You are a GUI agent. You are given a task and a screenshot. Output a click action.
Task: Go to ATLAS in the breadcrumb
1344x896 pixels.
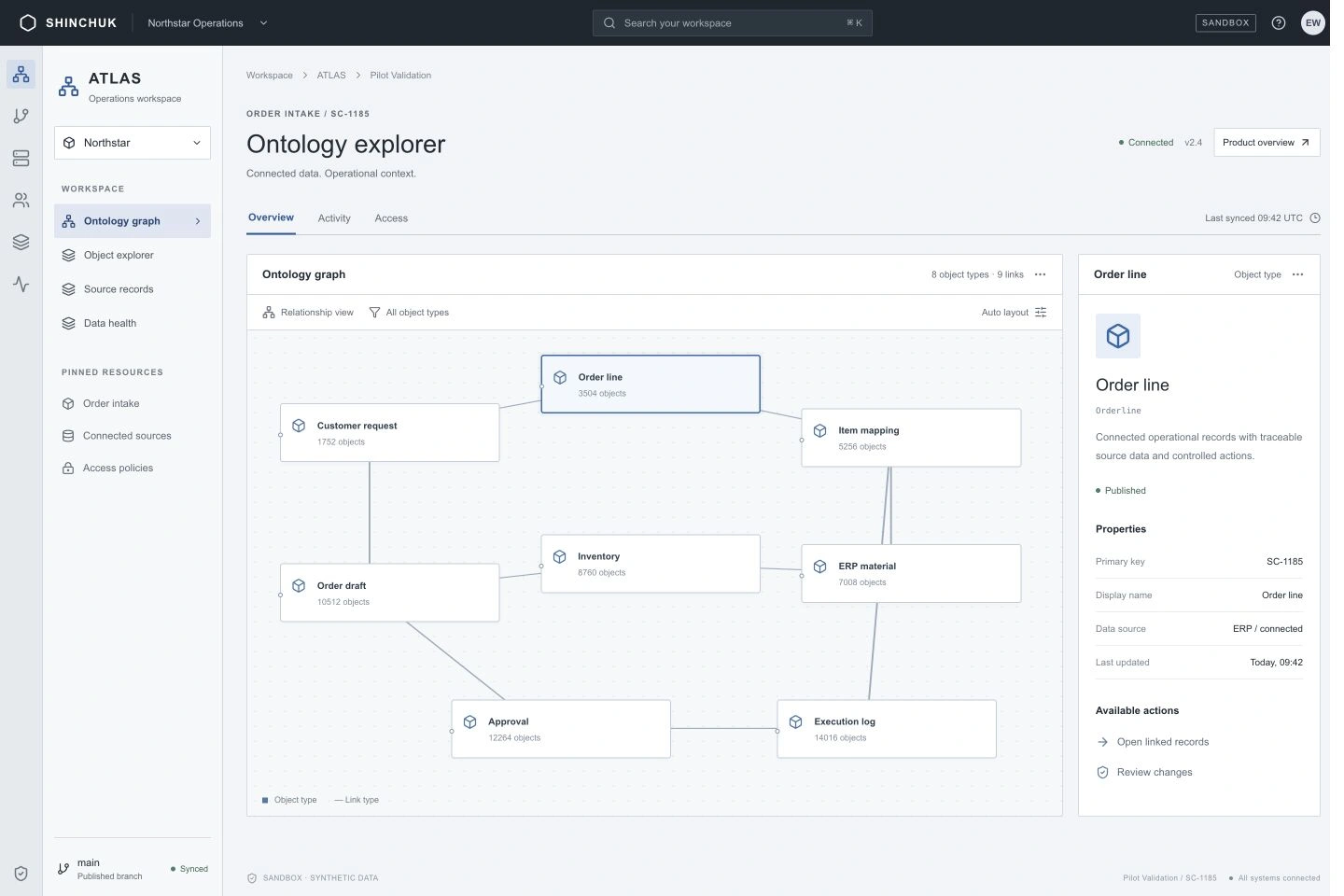coord(331,76)
